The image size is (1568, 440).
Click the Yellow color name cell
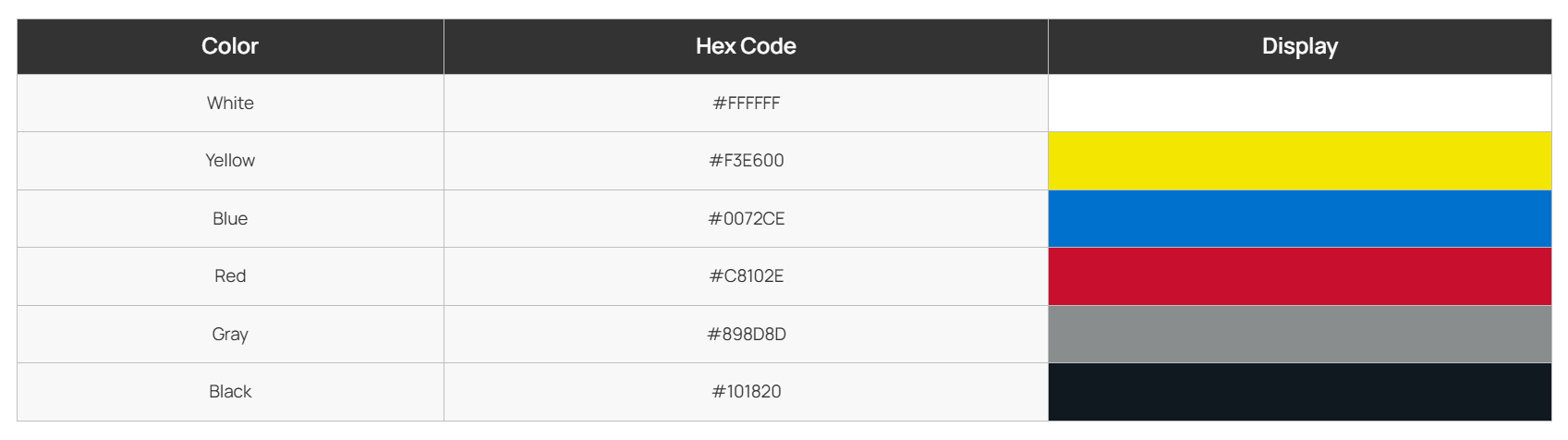(x=230, y=161)
